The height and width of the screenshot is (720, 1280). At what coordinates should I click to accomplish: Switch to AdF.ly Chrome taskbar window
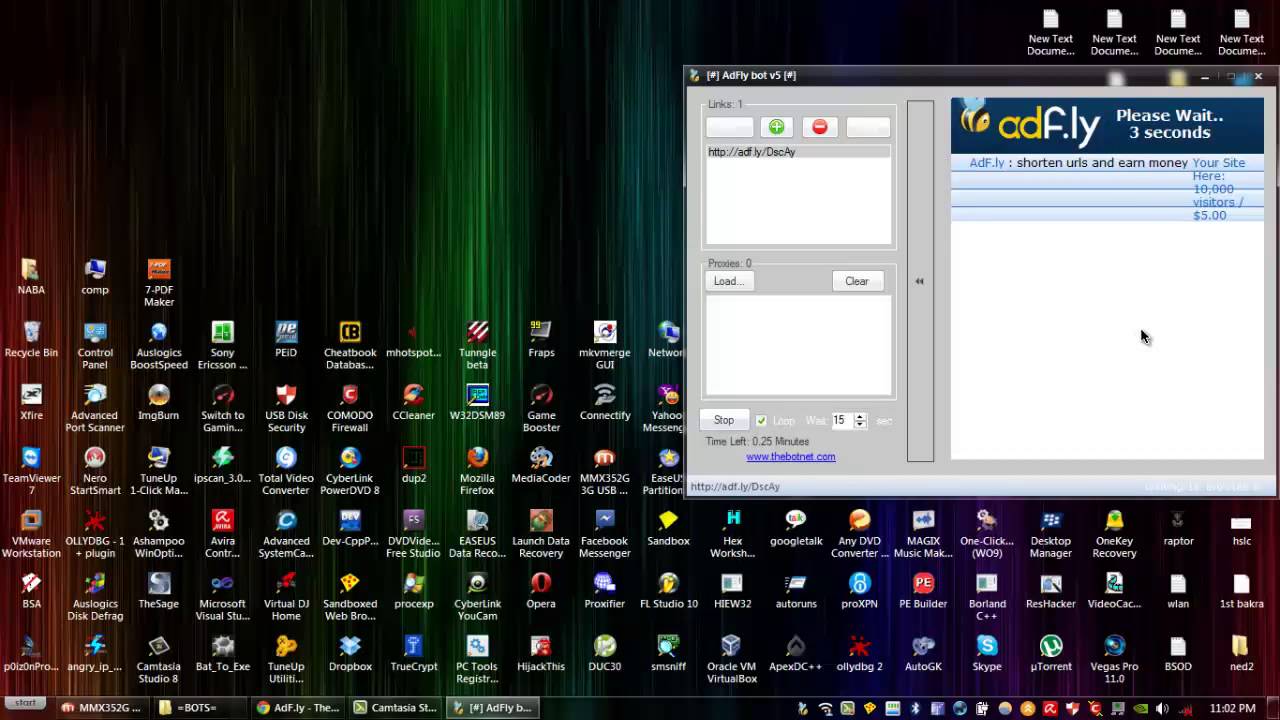(298, 707)
